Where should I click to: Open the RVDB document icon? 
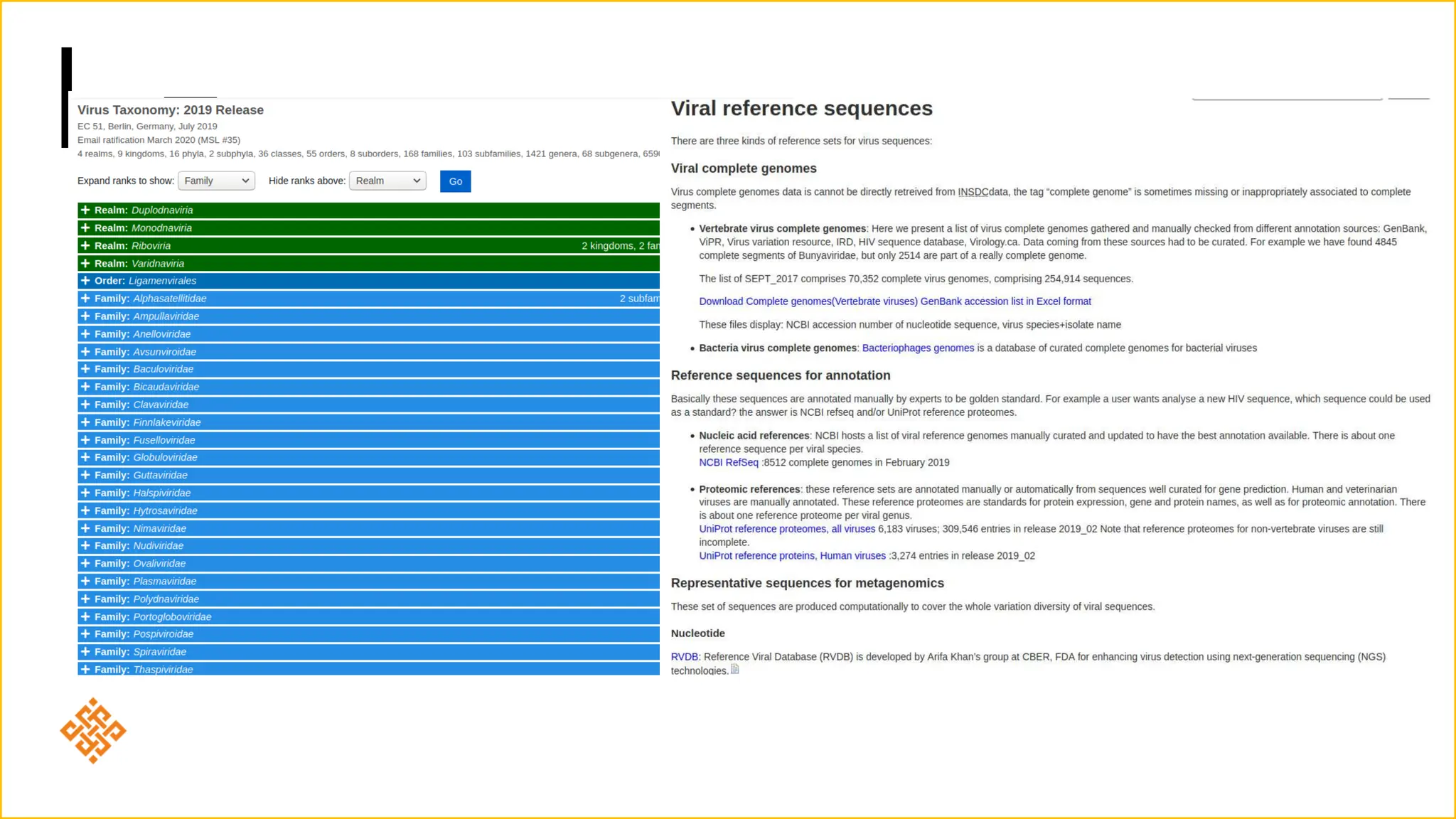pos(735,669)
